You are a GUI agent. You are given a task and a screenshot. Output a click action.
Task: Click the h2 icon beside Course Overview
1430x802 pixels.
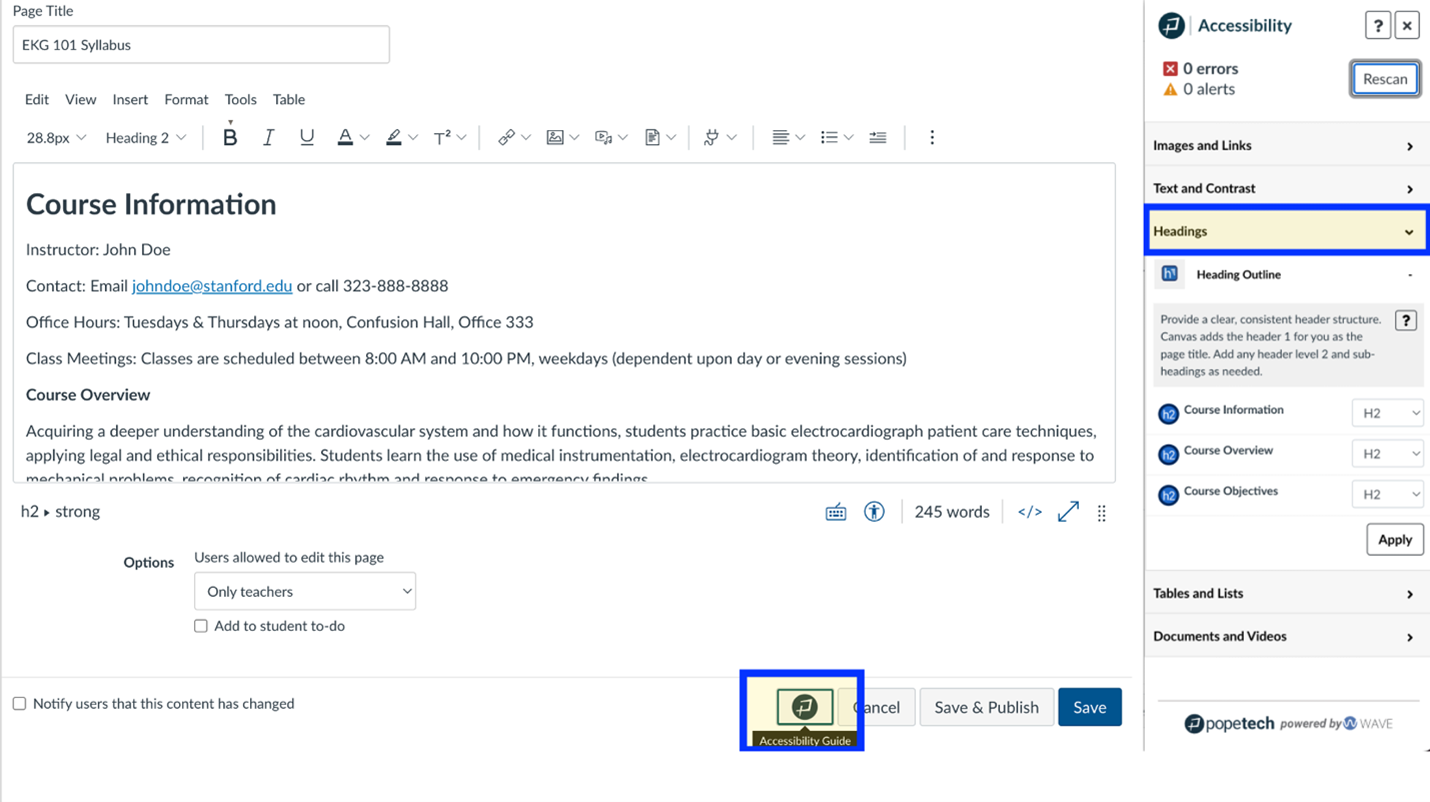pyautogui.click(x=1168, y=455)
